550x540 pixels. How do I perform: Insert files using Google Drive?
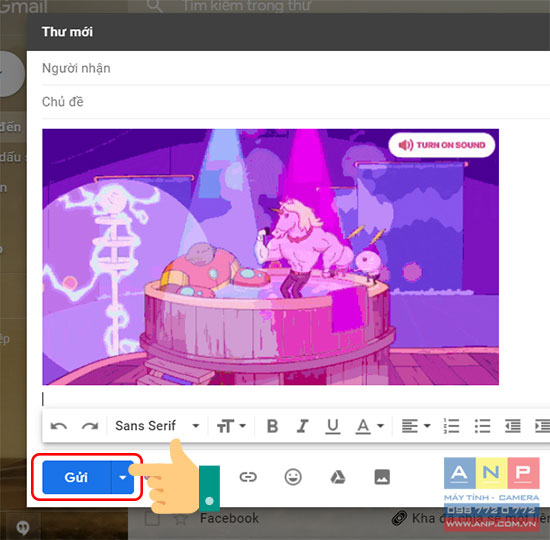click(x=337, y=477)
